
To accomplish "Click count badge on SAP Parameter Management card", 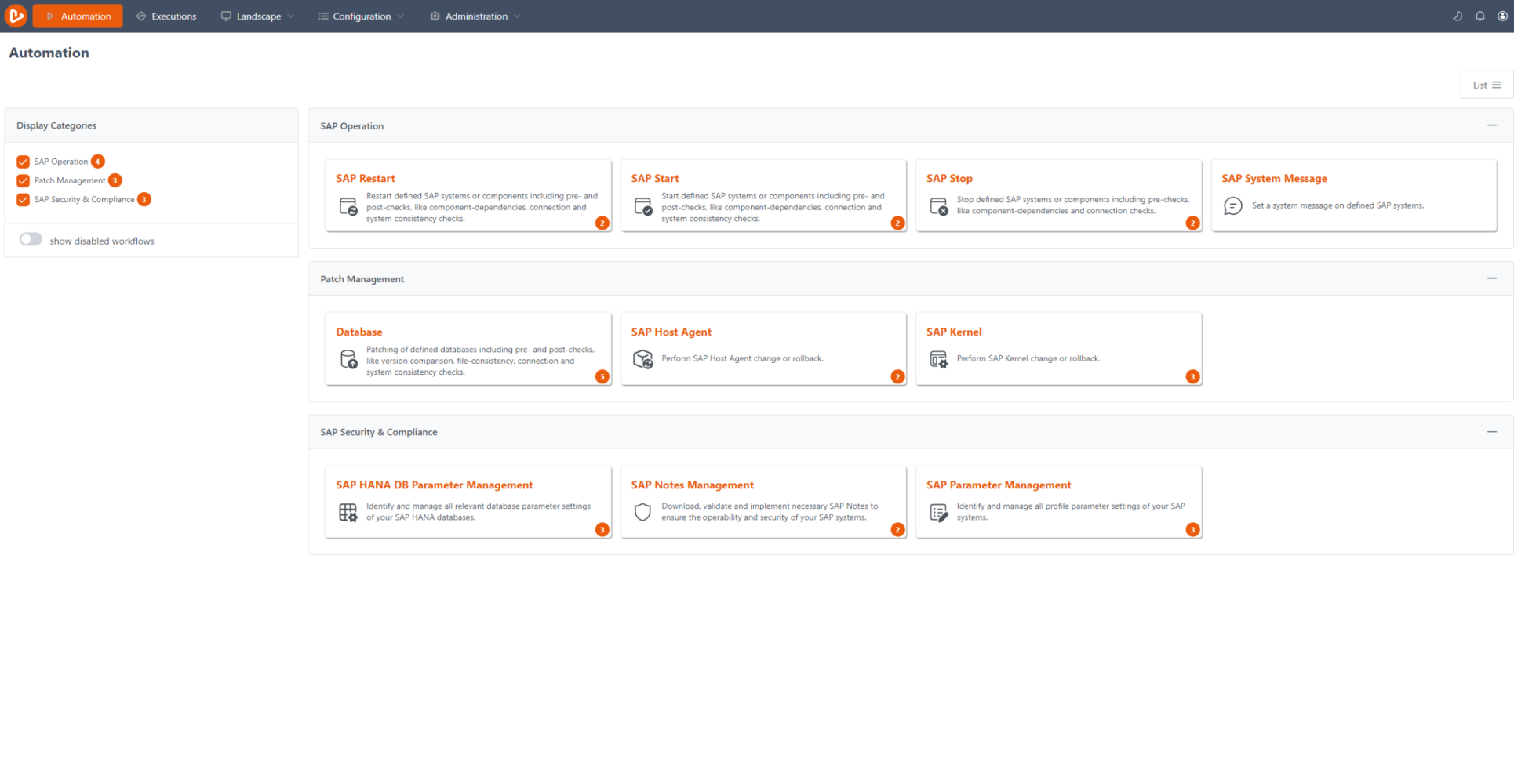I will [1192, 530].
